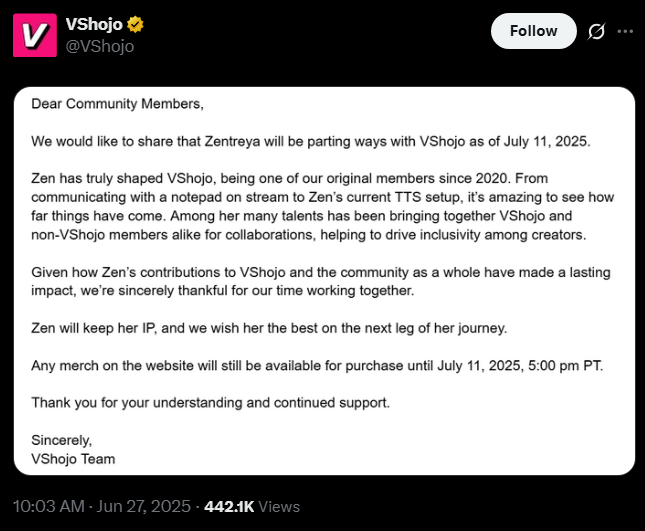Open the three-dot more options menu

(x=625, y=31)
